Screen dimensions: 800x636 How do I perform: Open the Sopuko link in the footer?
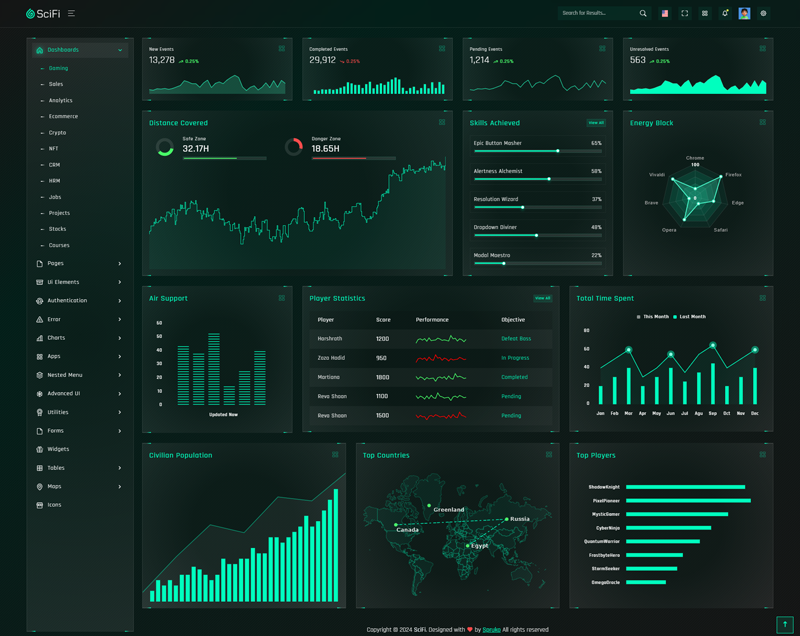(491, 630)
